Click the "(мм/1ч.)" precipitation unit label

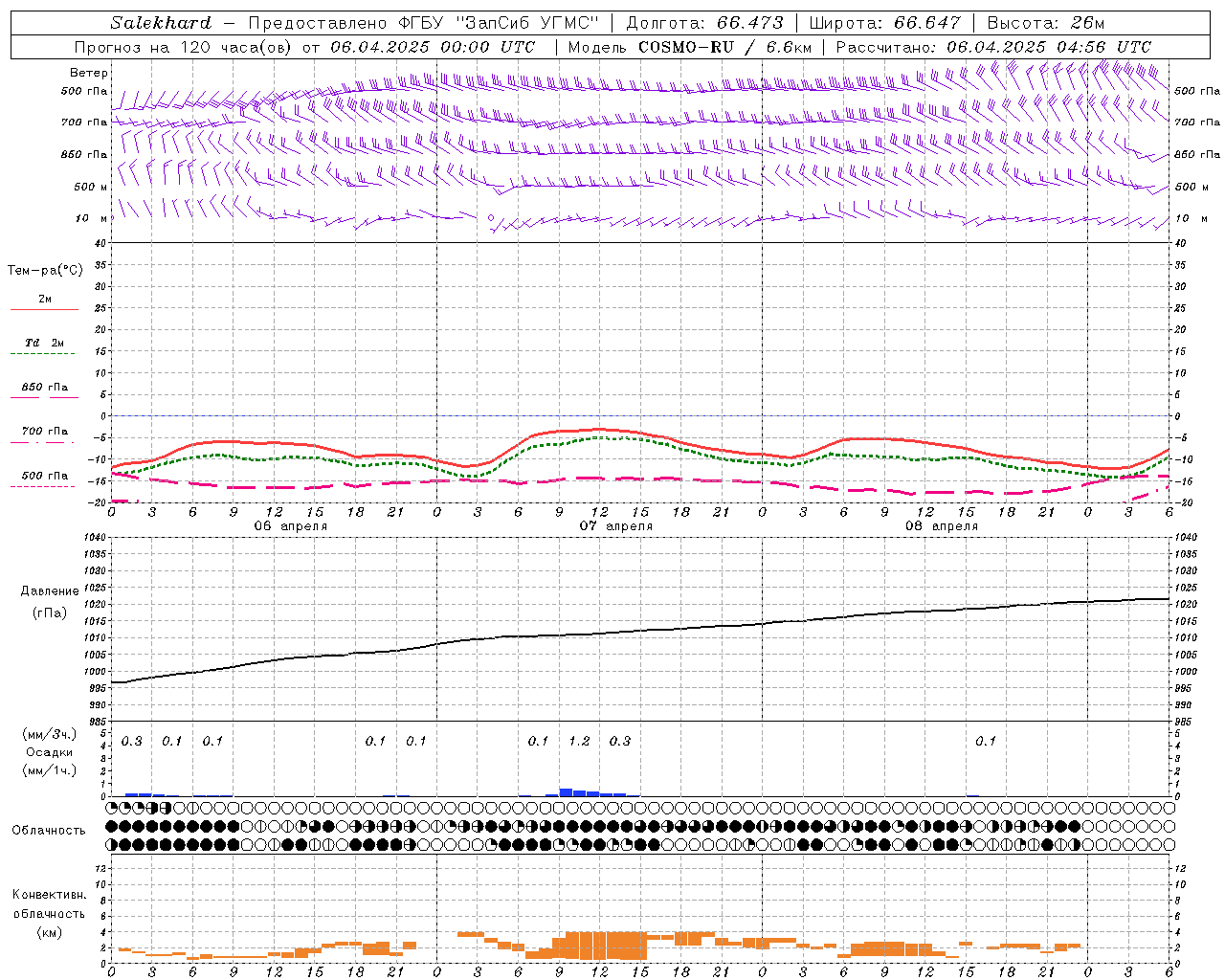50,770
